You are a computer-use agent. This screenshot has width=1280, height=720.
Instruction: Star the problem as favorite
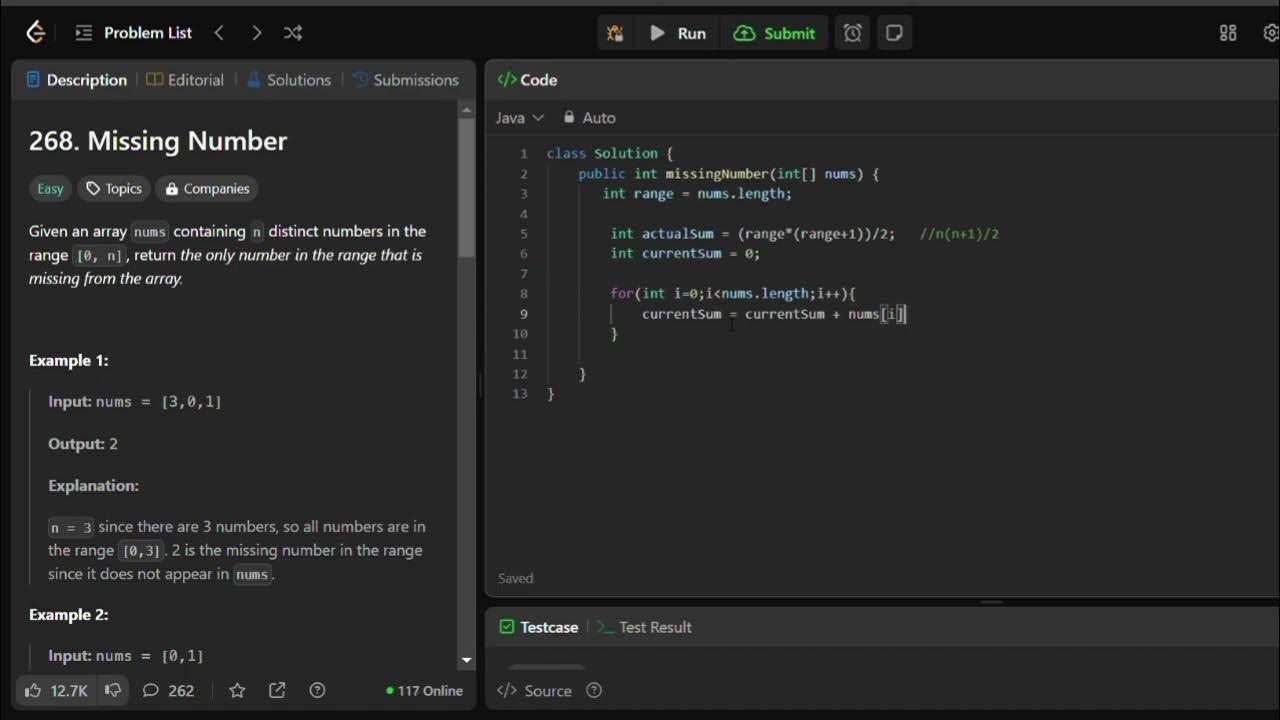[237, 690]
